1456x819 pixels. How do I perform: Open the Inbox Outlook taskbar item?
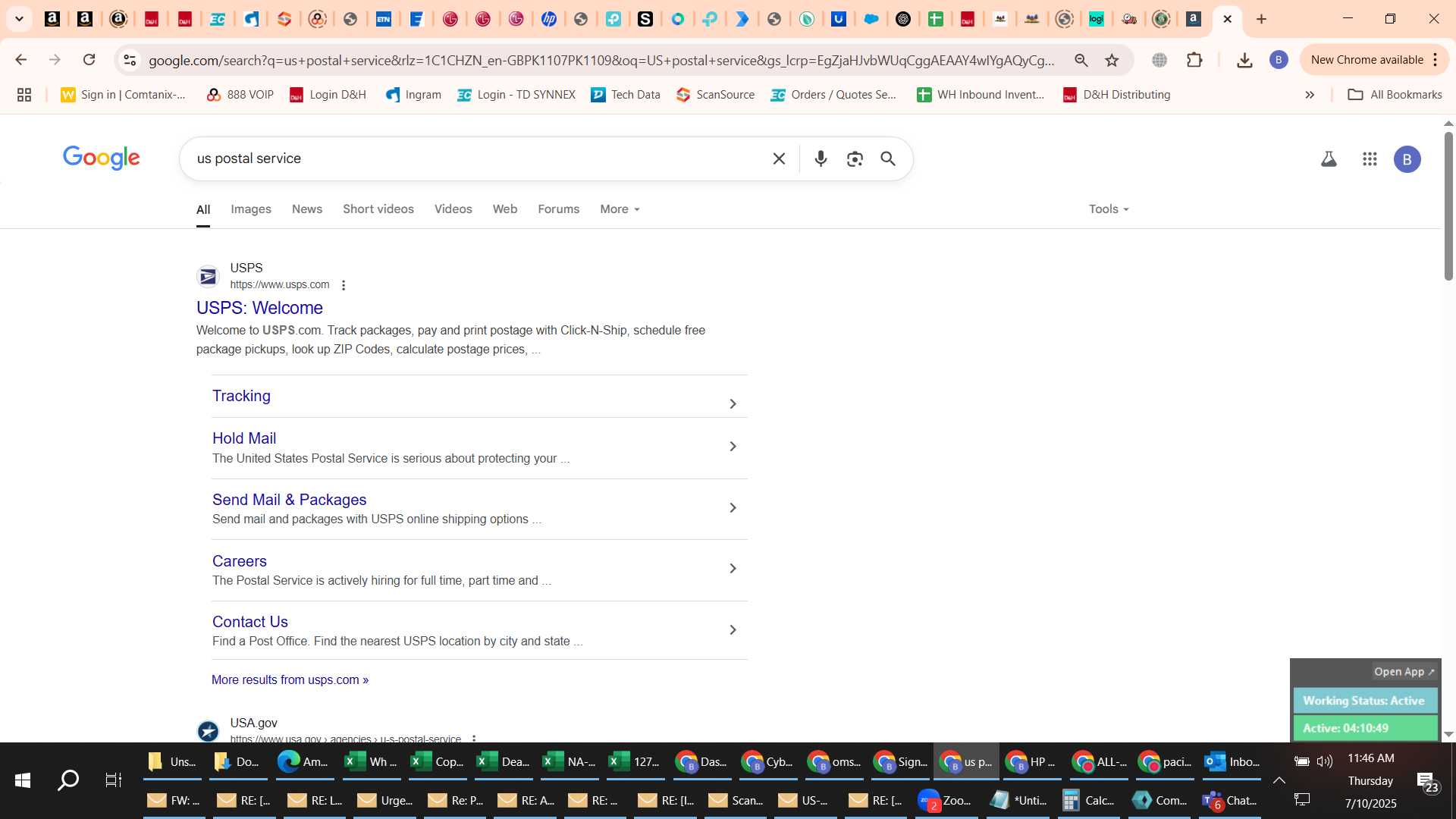1232,762
